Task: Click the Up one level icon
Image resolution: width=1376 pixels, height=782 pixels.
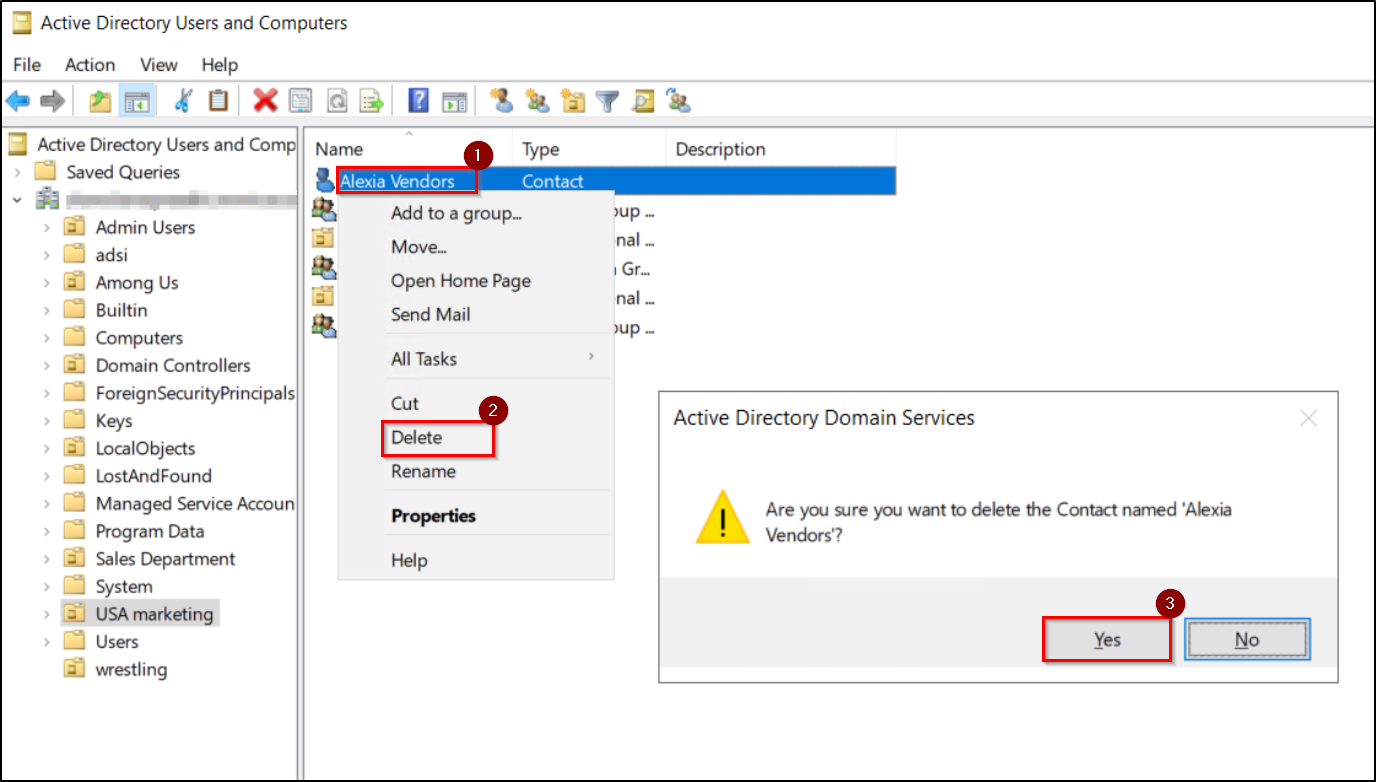Action: coord(99,100)
